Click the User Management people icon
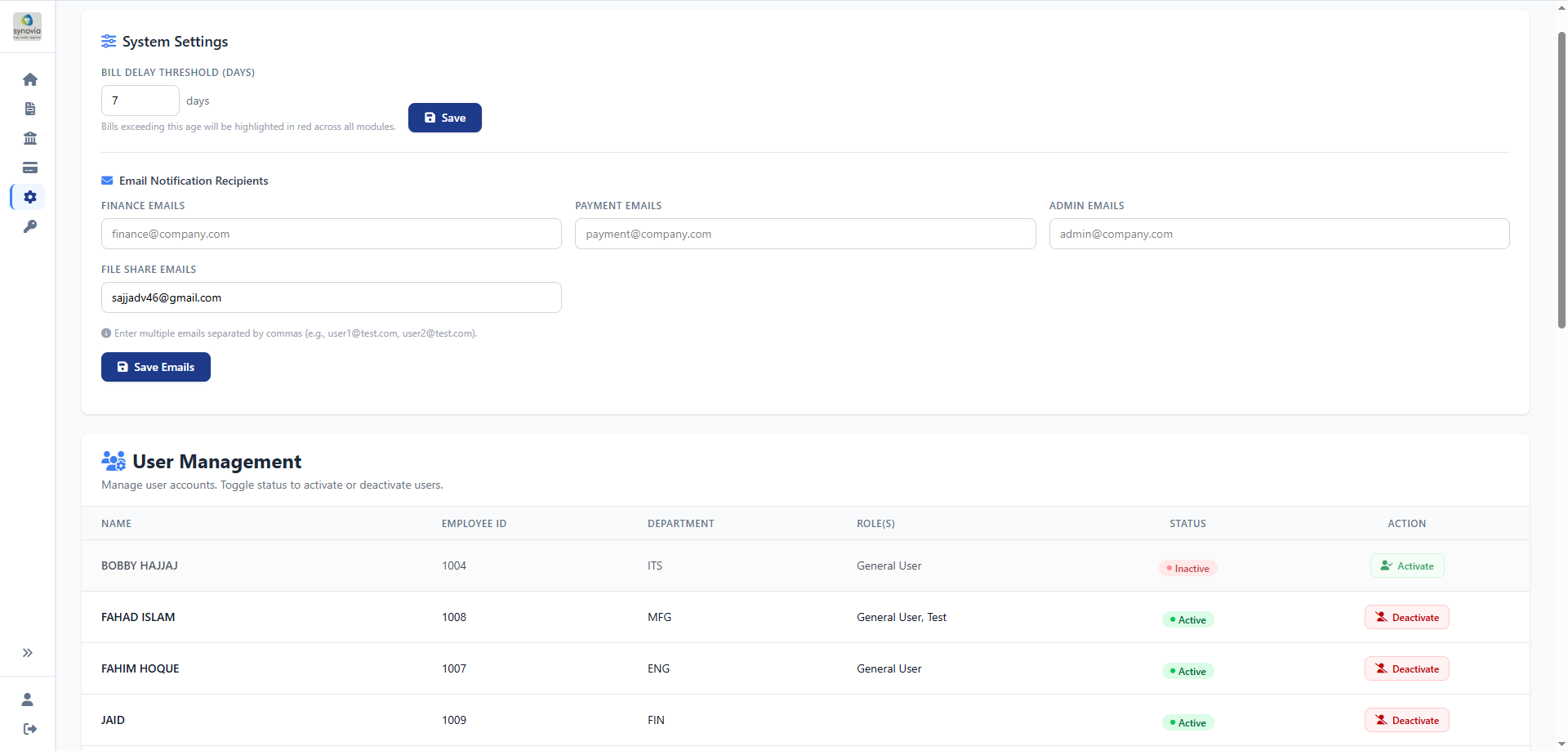 114,461
